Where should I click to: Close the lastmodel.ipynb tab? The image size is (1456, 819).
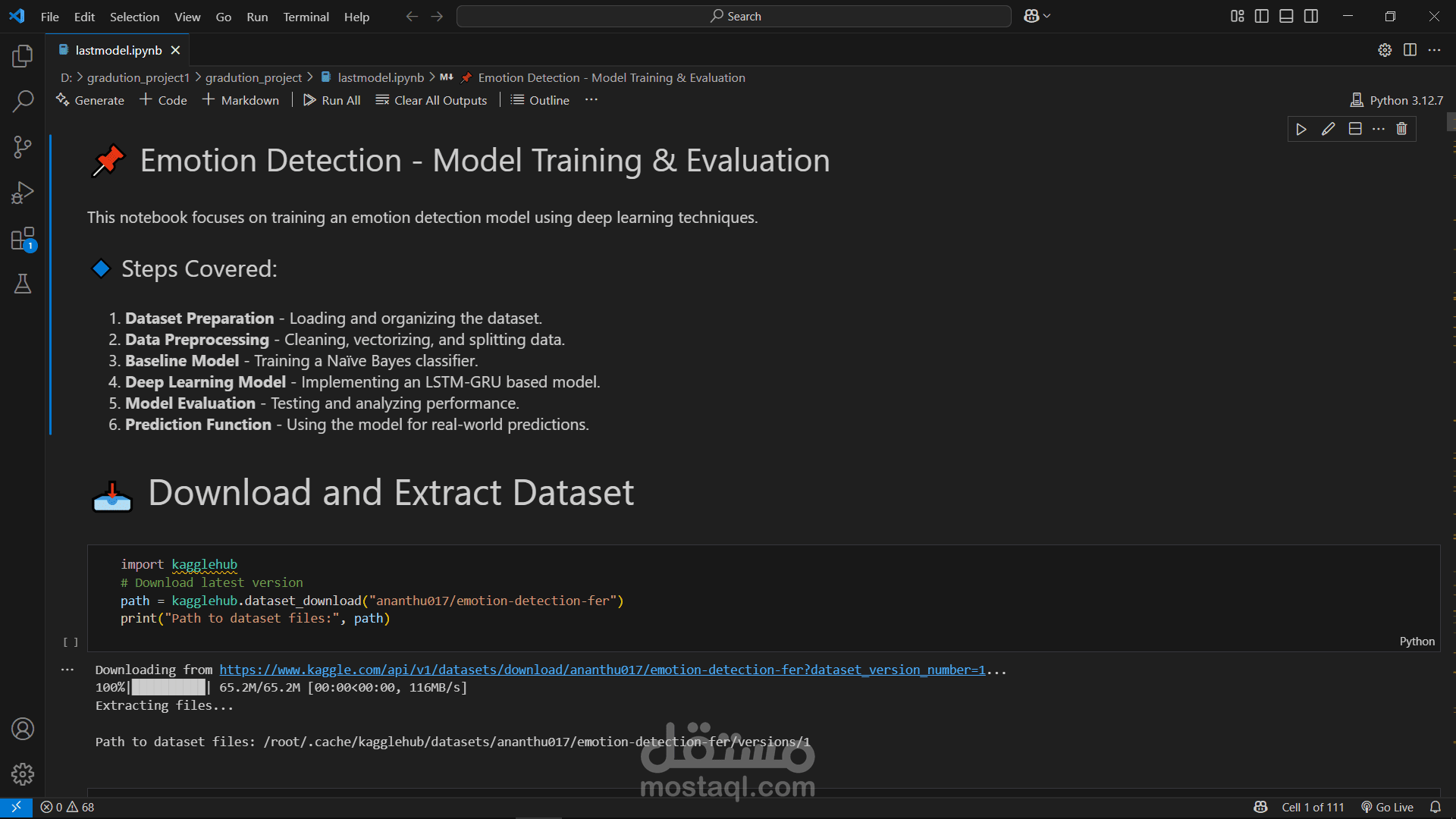[176, 50]
